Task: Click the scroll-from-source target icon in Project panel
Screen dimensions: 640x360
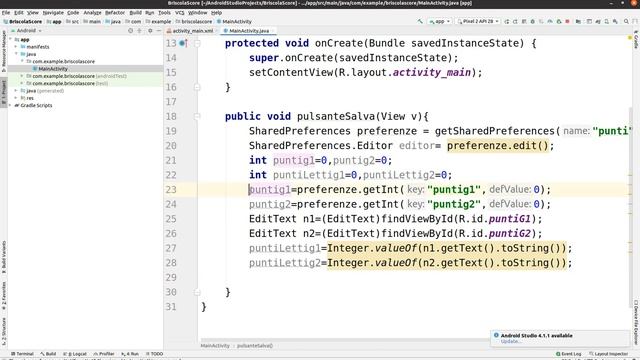Action: tap(131, 31)
